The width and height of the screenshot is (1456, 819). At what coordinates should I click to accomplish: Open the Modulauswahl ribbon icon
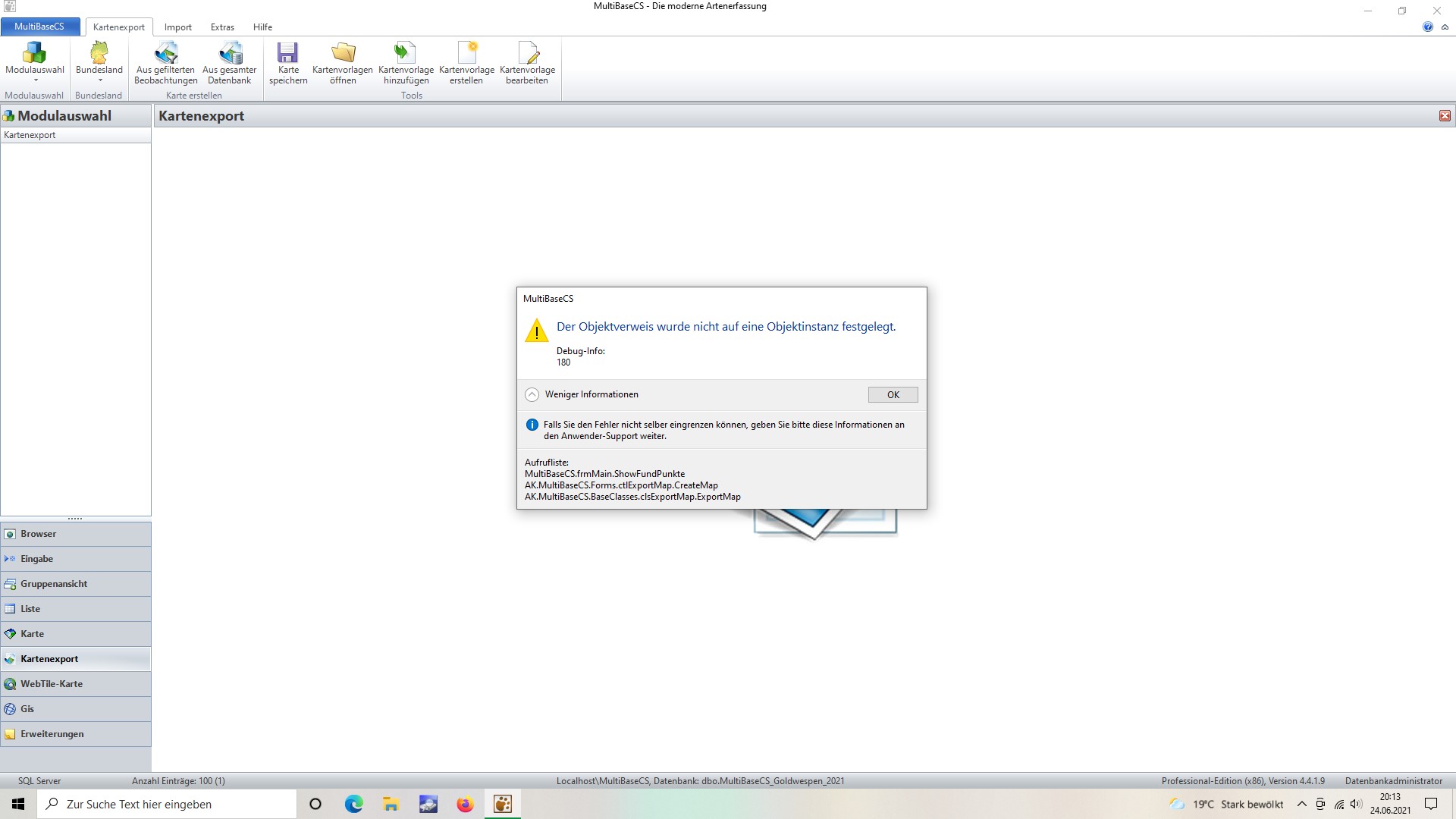pyautogui.click(x=35, y=52)
